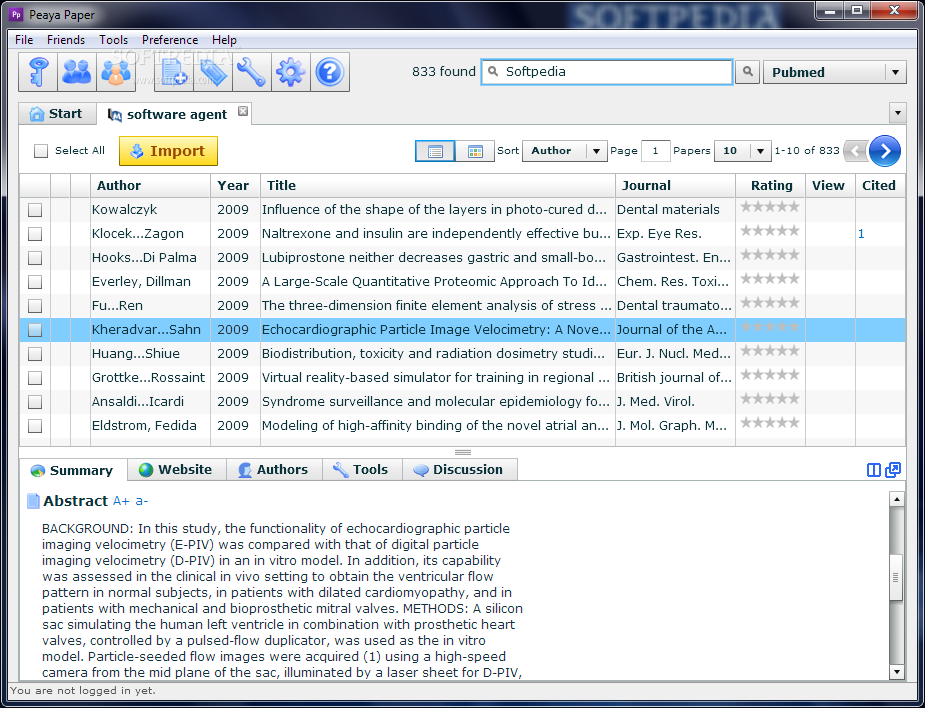The image size is (925, 708).
Task: Tick the Select All checkbox
Action: pyautogui.click(x=41, y=151)
